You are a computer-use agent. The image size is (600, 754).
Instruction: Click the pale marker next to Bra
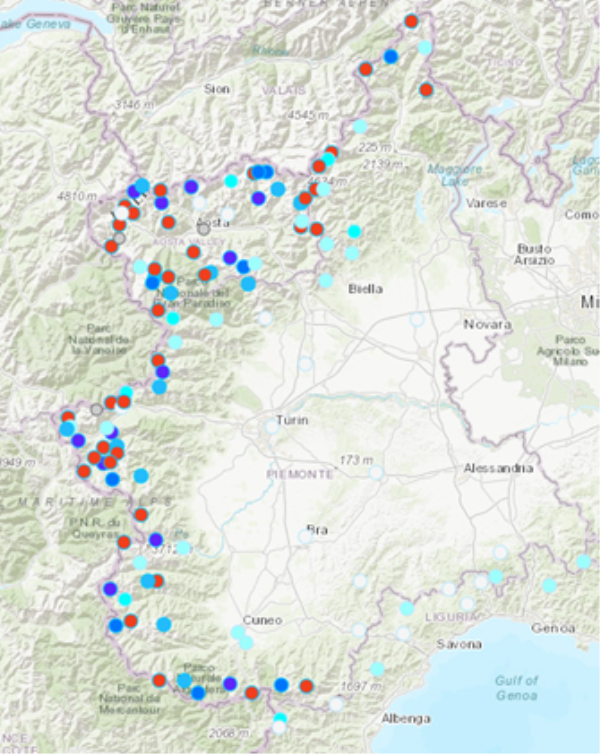[x=305, y=536]
